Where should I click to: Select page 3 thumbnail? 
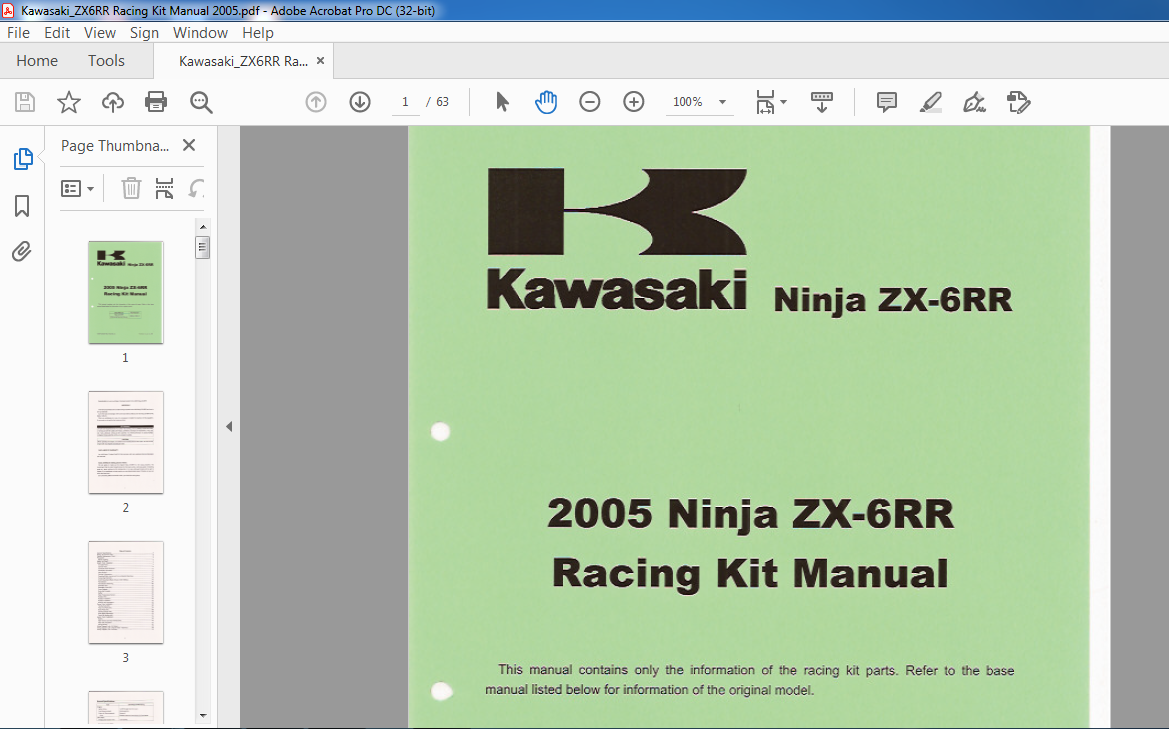tap(125, 592)
